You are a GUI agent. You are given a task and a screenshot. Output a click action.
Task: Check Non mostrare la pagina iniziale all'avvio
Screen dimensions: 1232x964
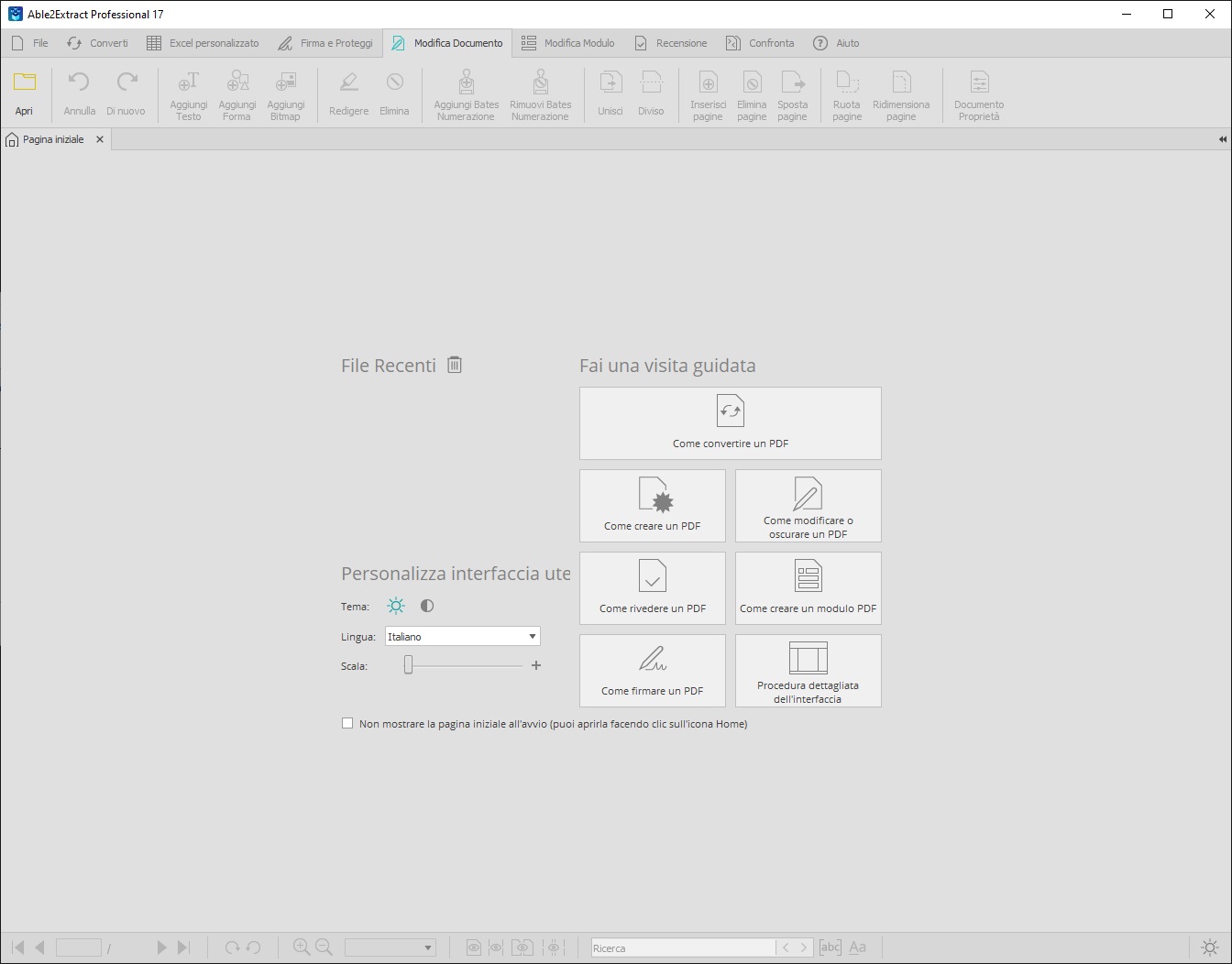tap(347, 723)
